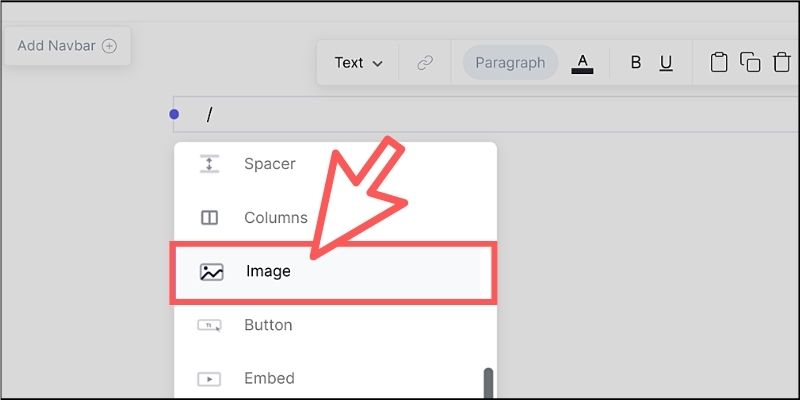The image size is (800, 400).
Task: Choose Columns from the block menu
Action: tap(275, 218)
